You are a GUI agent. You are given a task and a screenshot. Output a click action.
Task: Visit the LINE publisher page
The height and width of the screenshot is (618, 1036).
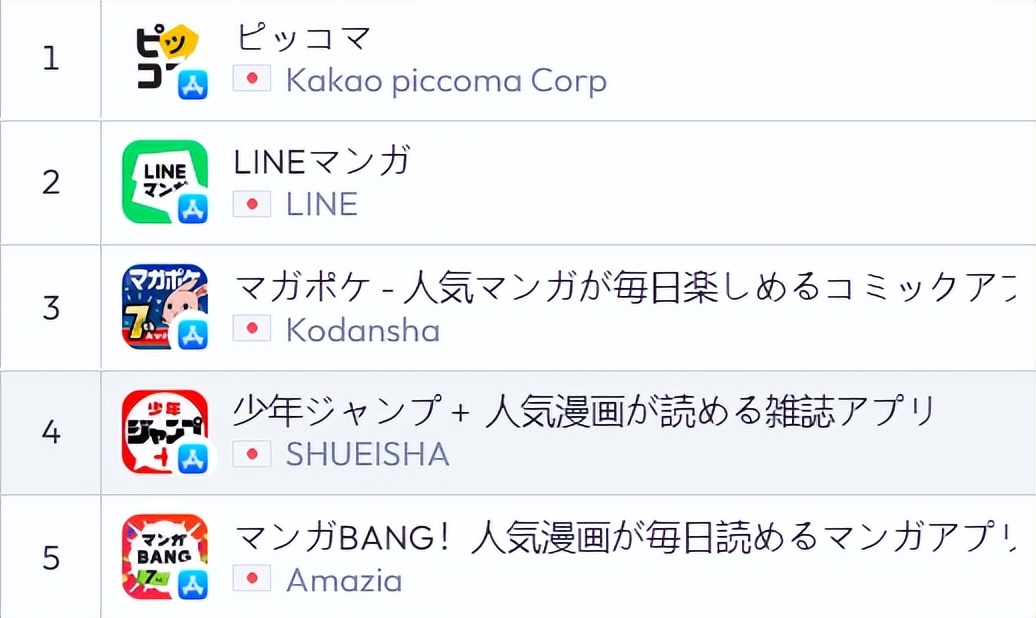click(321, 204)
